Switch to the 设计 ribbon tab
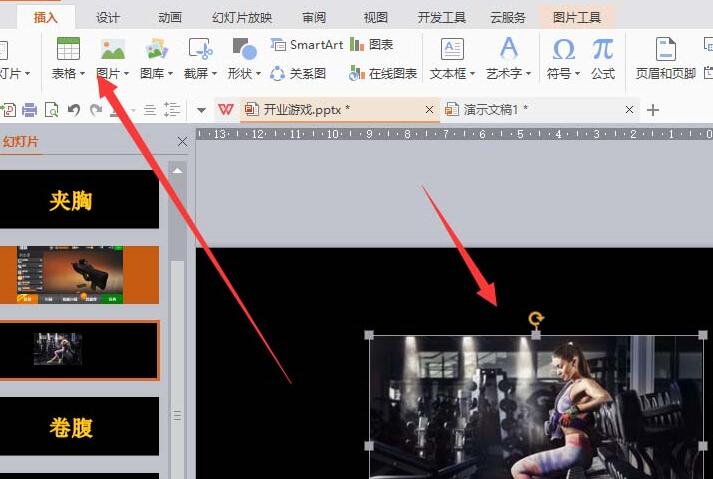Image resolution: width=713 pixels, height=479 pixels. pos(108,18)
